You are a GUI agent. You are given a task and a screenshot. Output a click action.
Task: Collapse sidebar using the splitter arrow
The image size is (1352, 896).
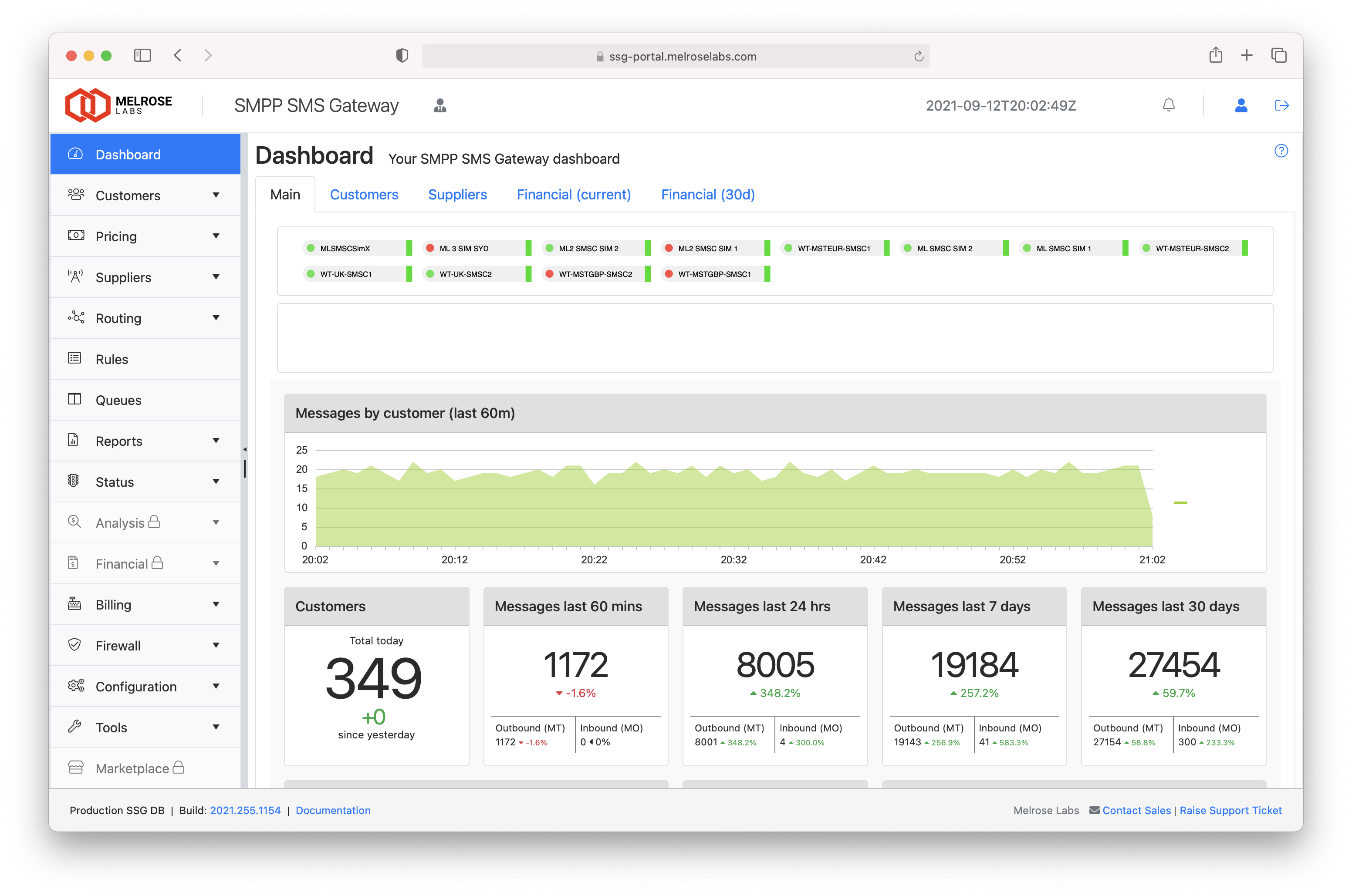(245, 449)
